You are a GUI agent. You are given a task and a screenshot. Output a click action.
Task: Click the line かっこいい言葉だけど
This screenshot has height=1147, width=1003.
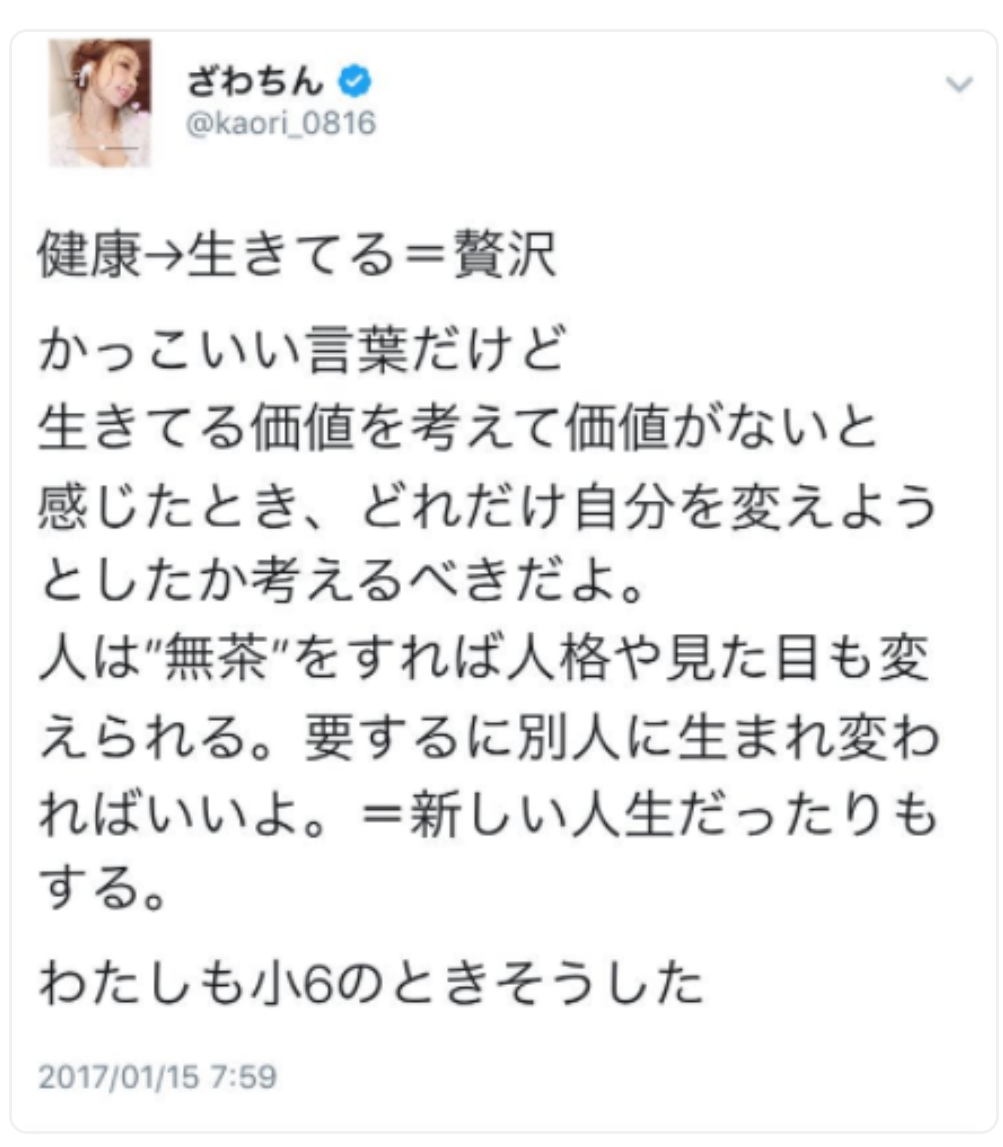(302, 350)
